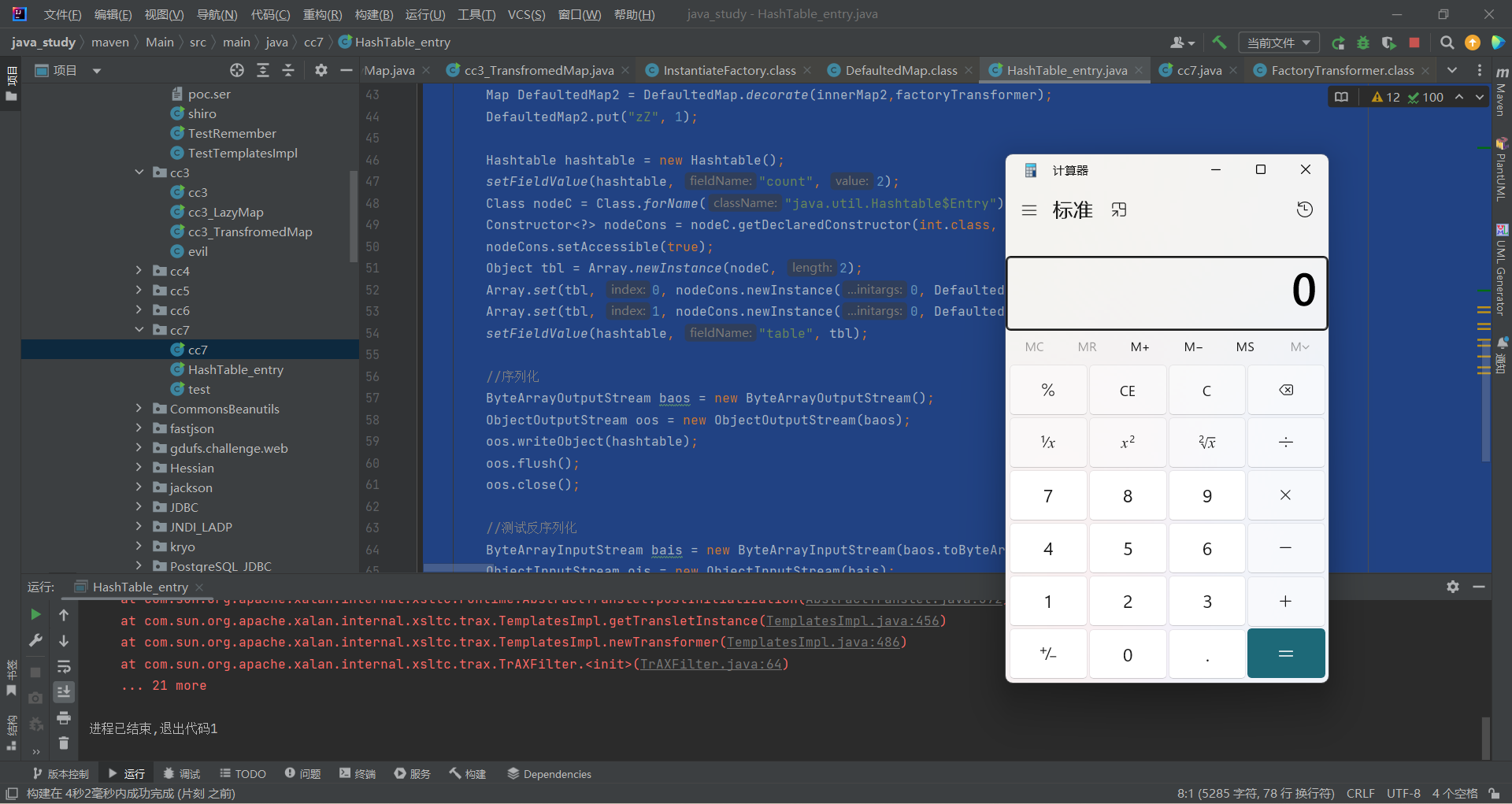Expand the CommonsBeanutils folder
Viewport: 1512px width, 804px height.
(139, 408)
